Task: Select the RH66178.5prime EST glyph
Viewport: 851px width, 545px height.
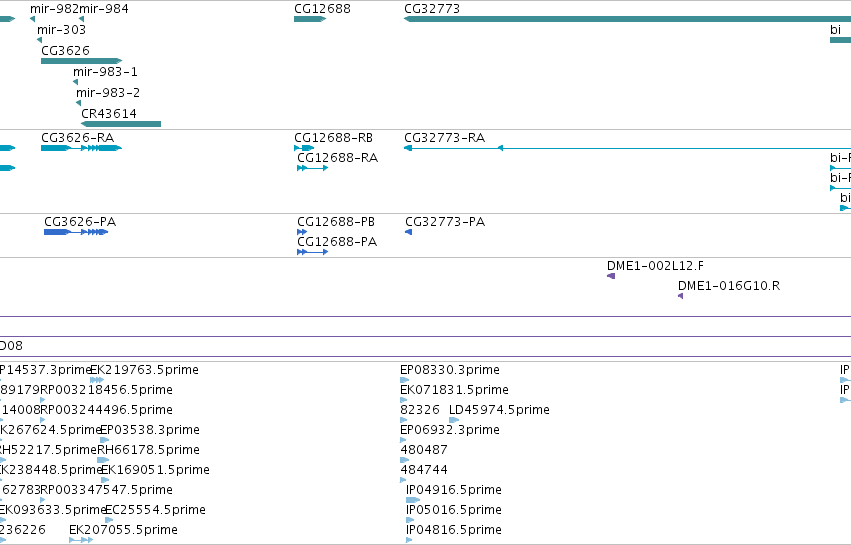Action: click(103, 460)
